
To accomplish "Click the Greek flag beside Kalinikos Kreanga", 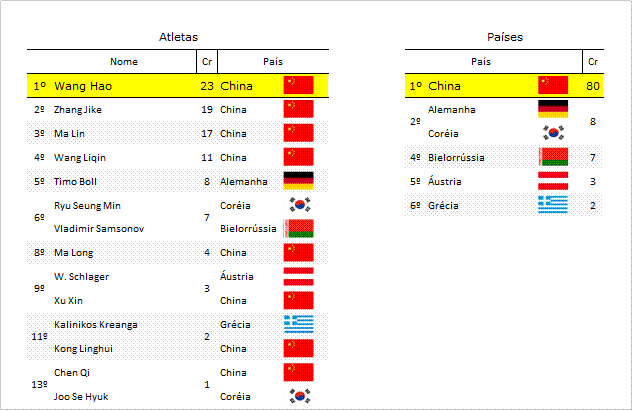I will (298, 324).
